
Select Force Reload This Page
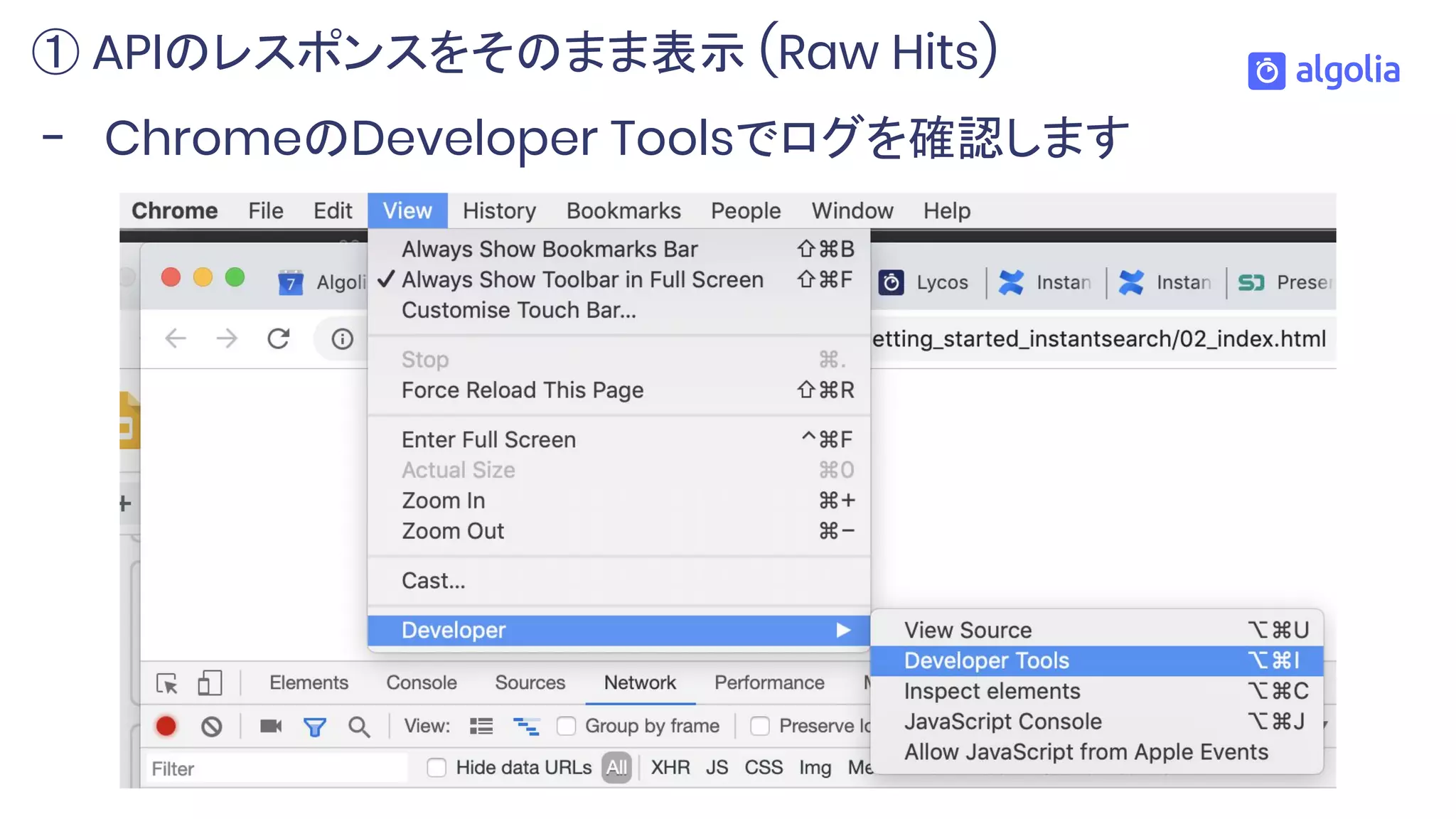tap(619, 390)
